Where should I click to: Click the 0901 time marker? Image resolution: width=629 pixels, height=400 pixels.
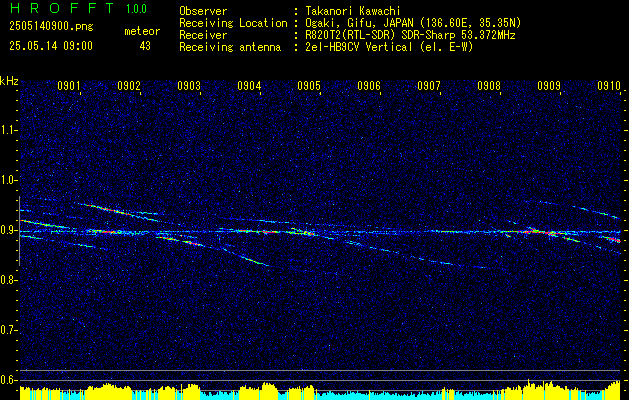[x=69, y=86]
